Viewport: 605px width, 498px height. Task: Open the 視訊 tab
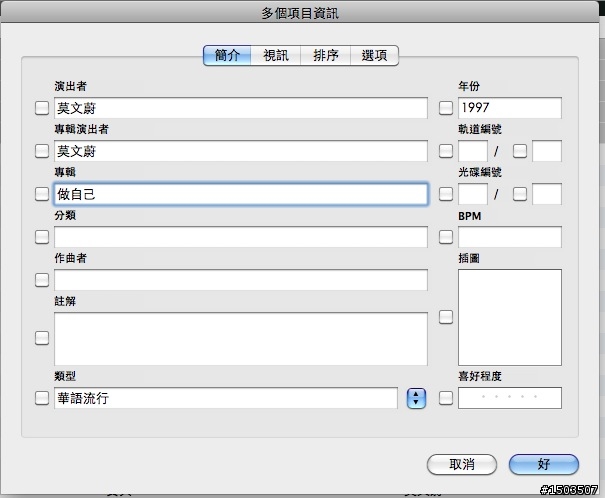pos(275,56)
